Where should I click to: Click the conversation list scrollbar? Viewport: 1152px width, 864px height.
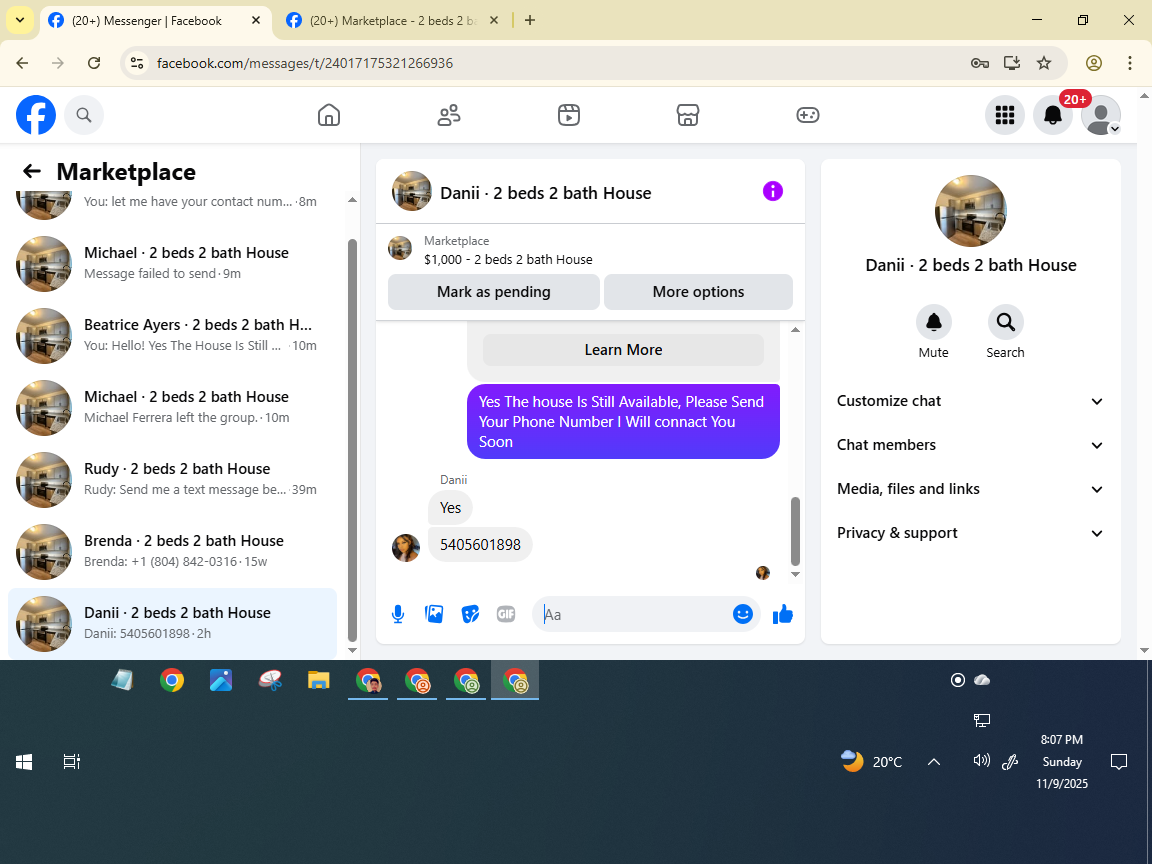tap(352, 439)
